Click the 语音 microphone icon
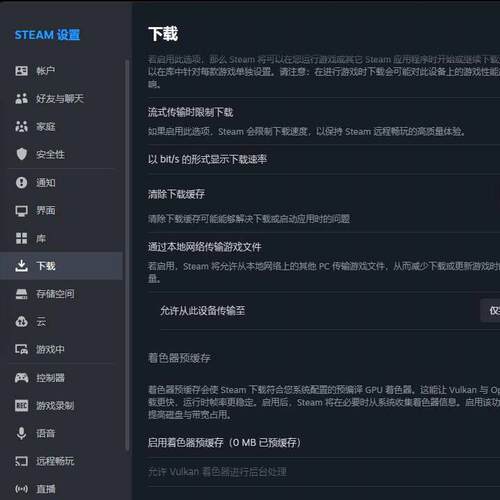500x500 pixels. click(21, 433)
